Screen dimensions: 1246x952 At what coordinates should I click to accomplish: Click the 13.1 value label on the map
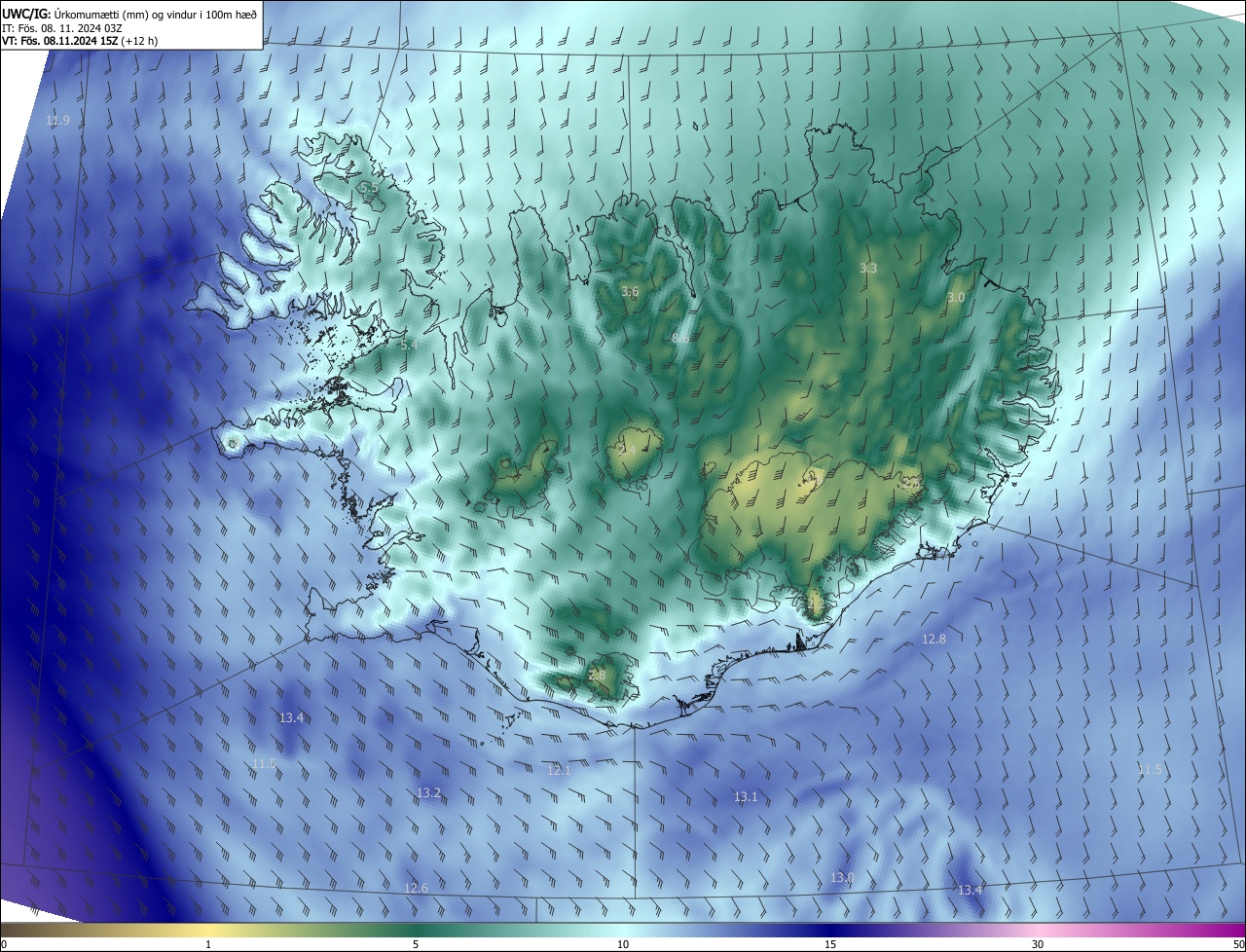pyautogui.click(x=746, y=796)
